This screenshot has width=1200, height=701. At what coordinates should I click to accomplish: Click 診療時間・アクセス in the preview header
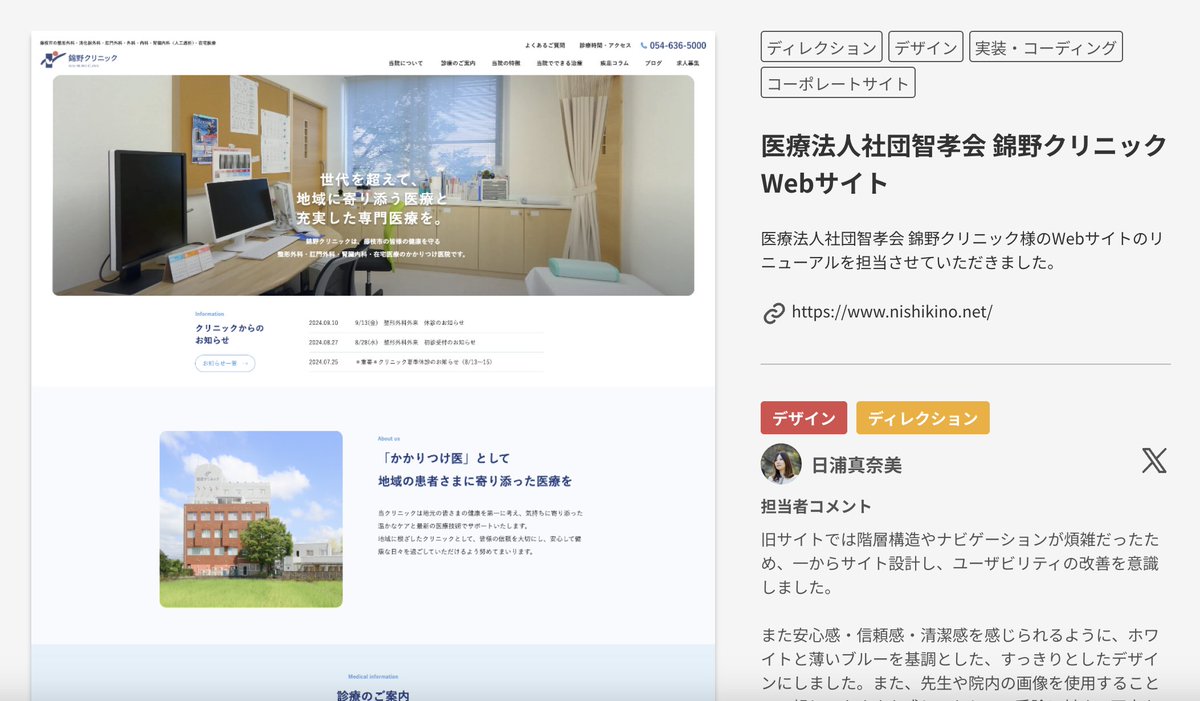click(x=606, y=45)
